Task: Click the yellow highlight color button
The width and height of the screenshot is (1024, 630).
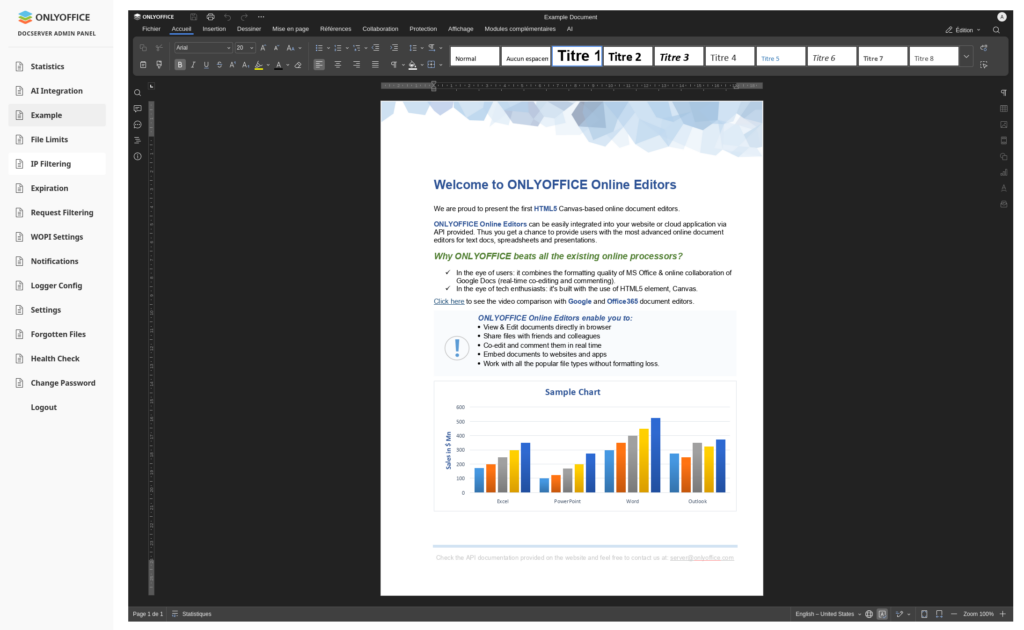Action: point(258,65)
